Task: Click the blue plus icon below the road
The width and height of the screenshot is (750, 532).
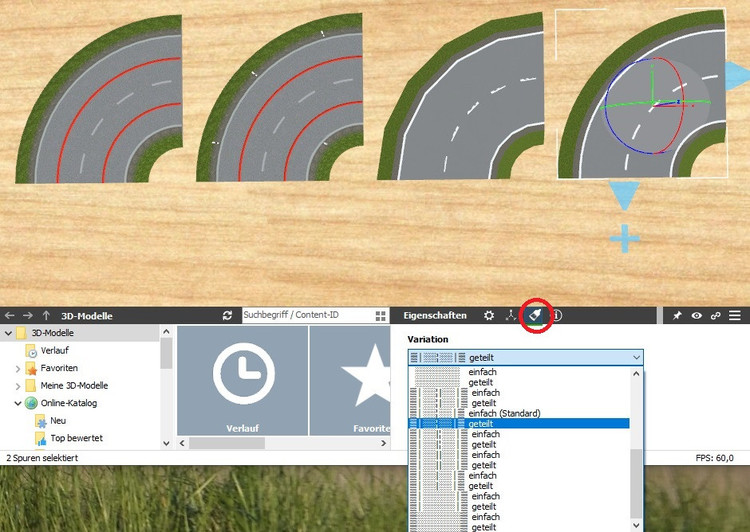Action: (625, 238)
